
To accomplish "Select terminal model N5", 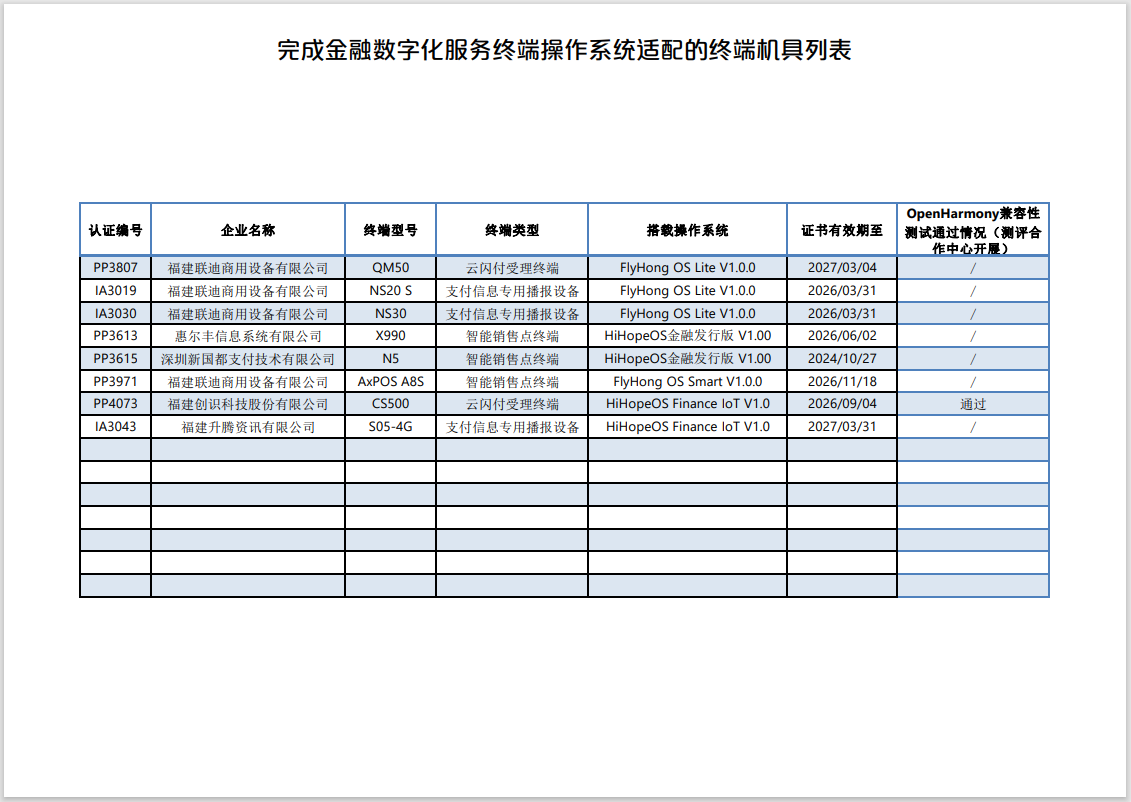I will (390, 358).
